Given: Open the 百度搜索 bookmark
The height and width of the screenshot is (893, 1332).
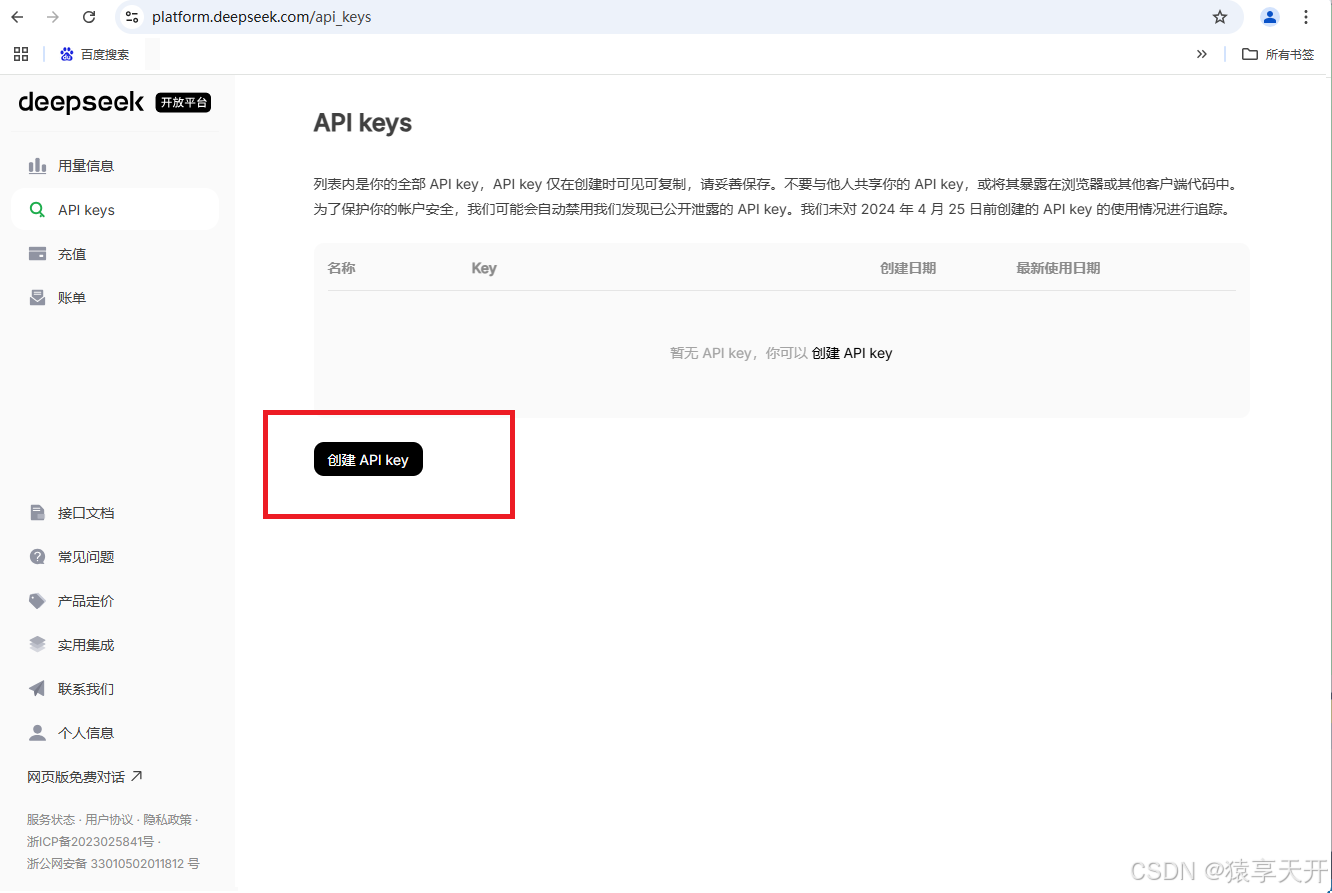Looking at the screenshot, I should [95, 54].
